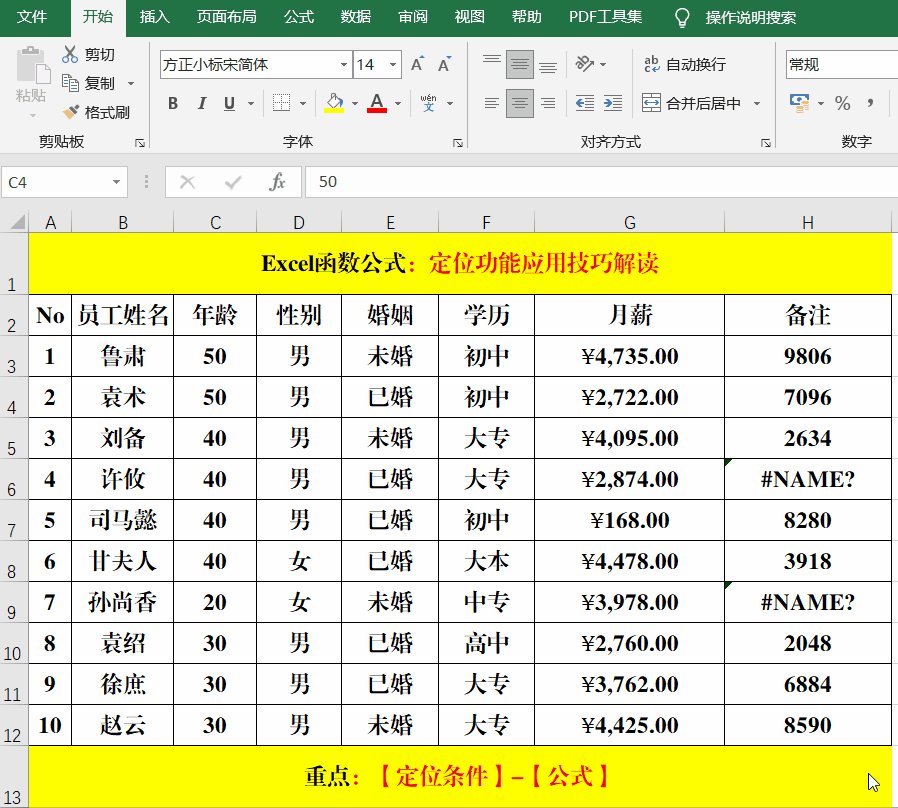Switch to the 数据 tab
Image resolution: width=898 pixels, height=808 pixels.
point(356,17)
